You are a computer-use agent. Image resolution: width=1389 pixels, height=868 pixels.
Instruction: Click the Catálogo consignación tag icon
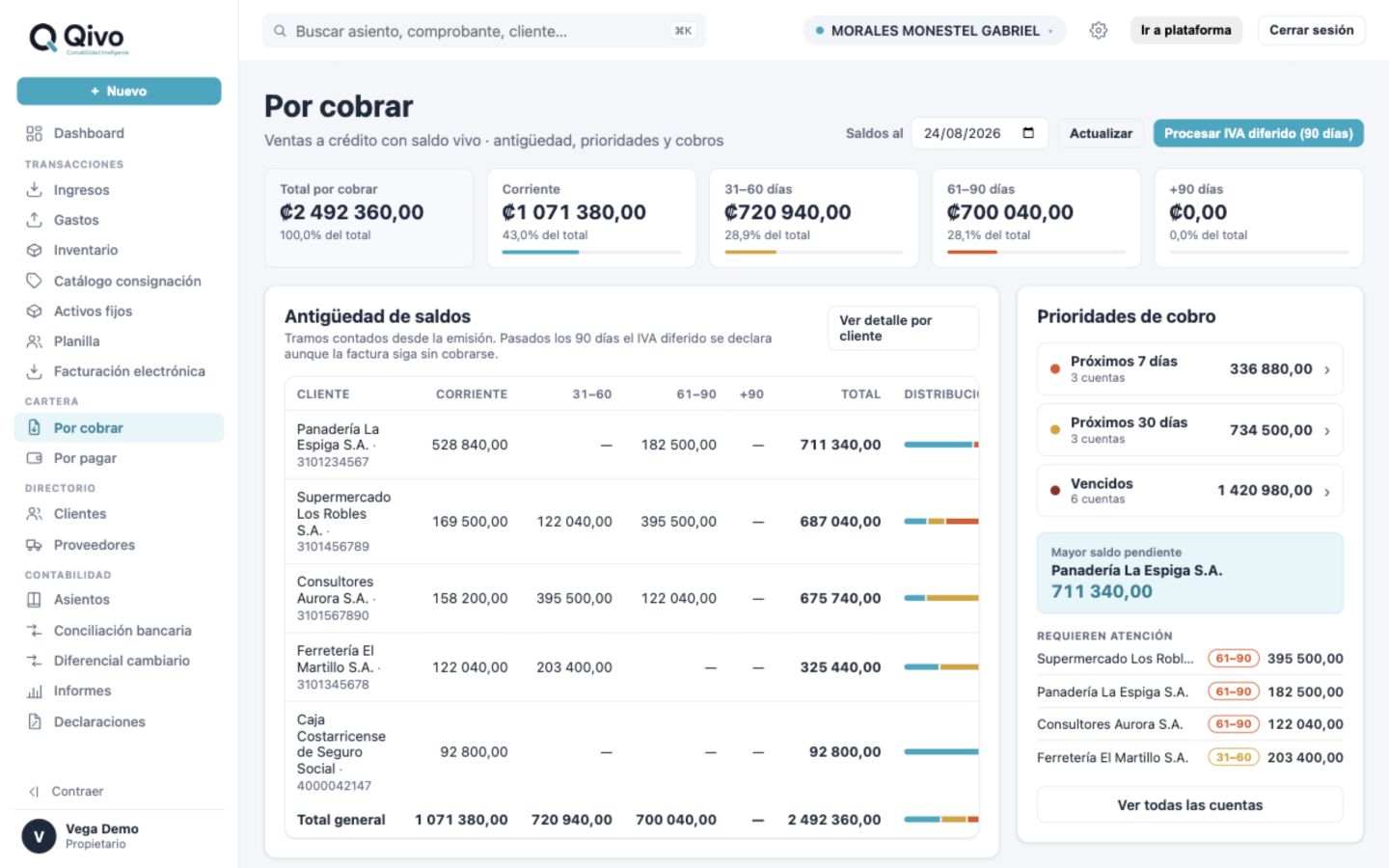(35, 281)
